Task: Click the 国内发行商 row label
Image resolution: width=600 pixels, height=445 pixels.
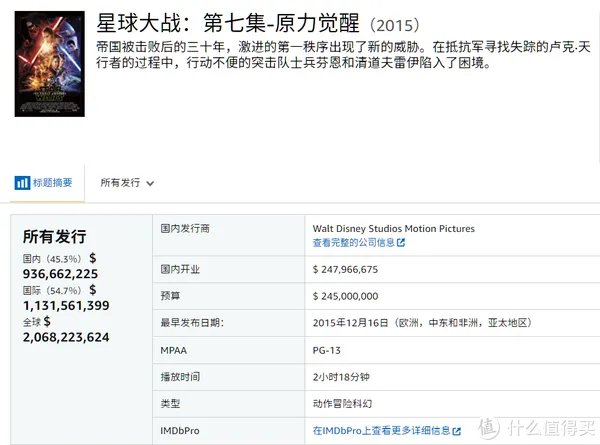Action: point(185,228)
